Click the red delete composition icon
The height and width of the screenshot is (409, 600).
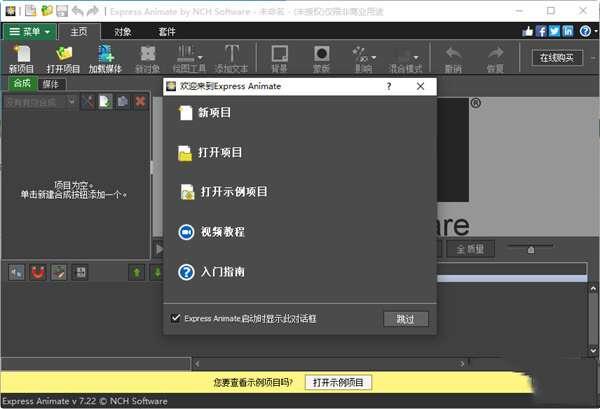tap(141, 101)
